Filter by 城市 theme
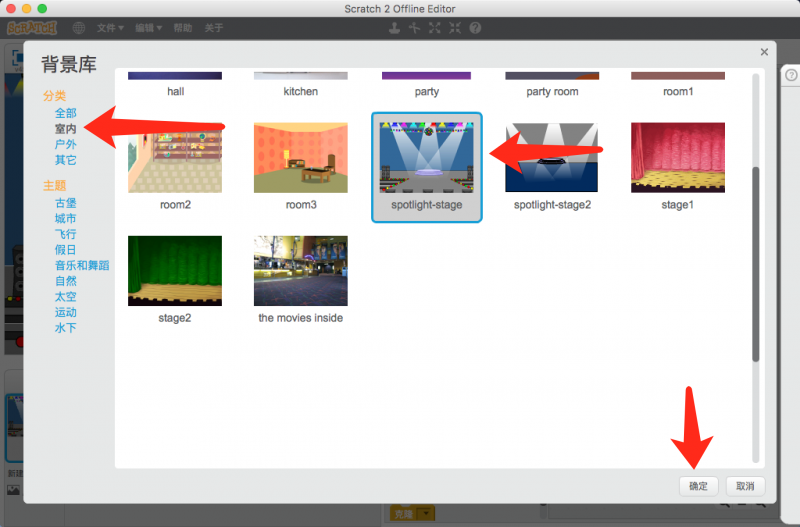 tap(66, 219)
